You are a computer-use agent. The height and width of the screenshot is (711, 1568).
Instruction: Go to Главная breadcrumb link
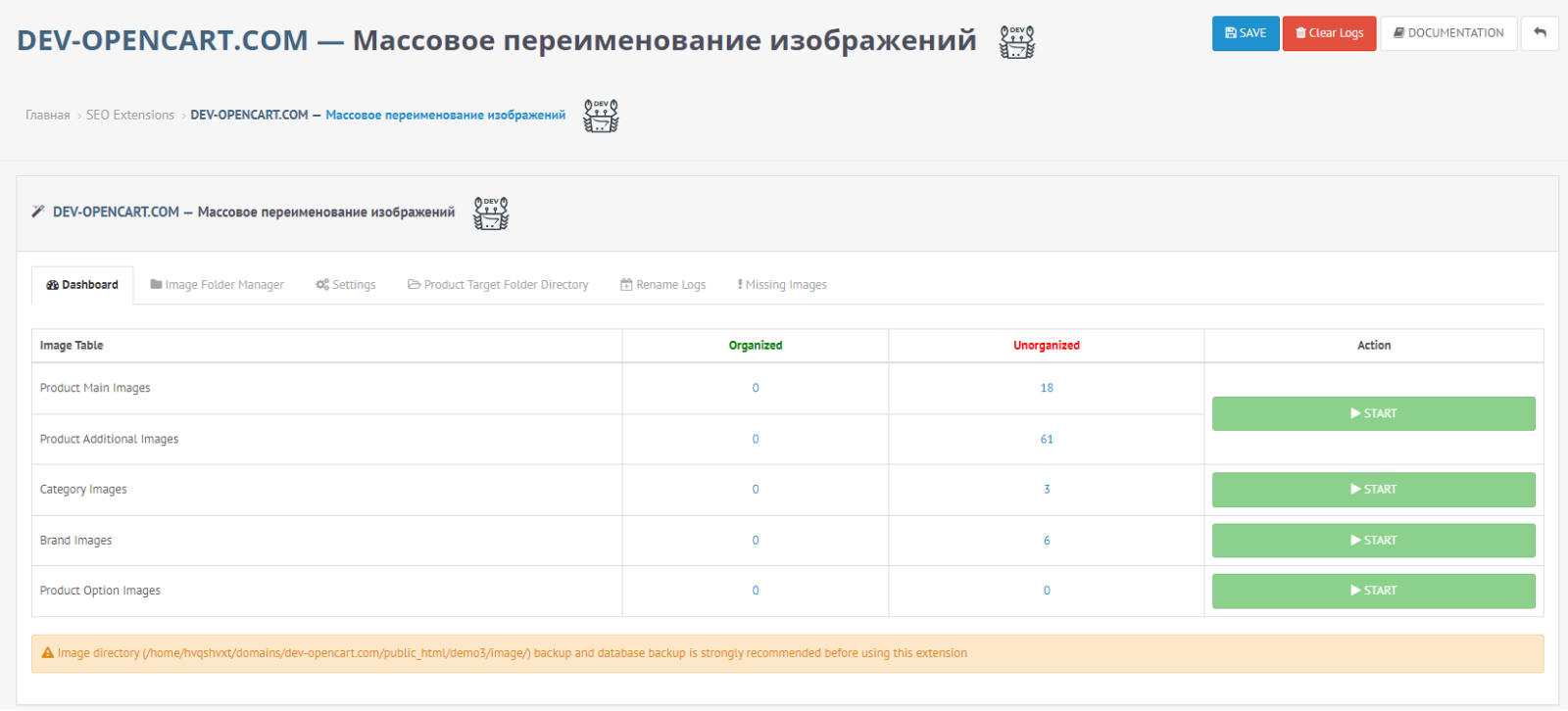click(x=48, y=116)
